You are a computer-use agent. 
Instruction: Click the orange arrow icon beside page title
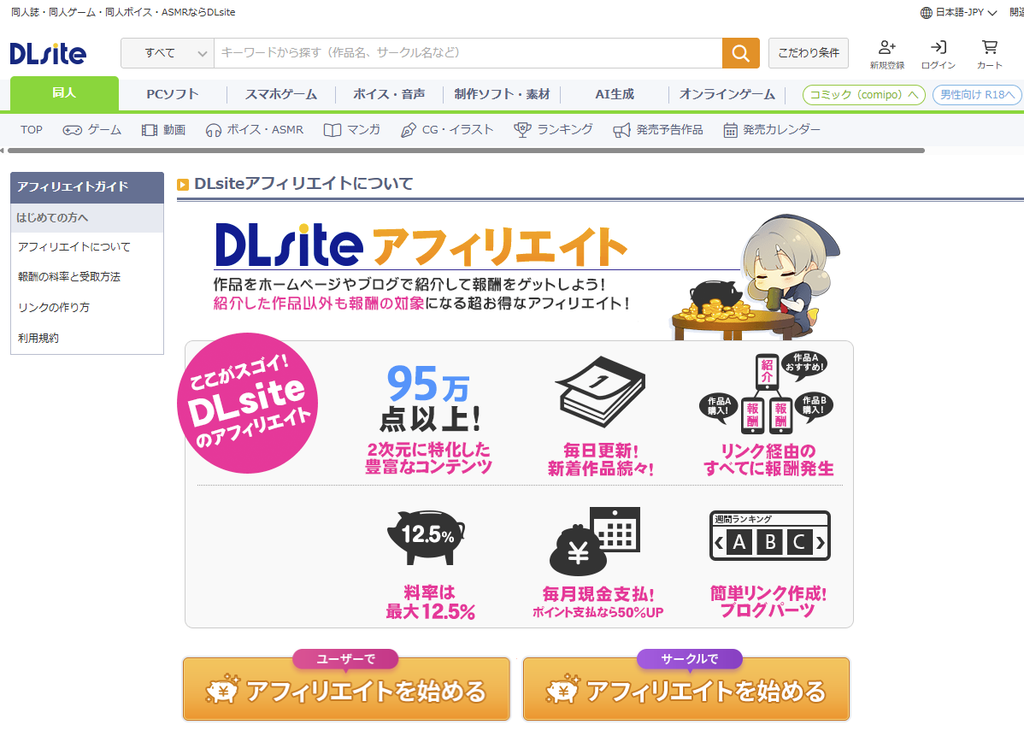[x=183, y=185]
